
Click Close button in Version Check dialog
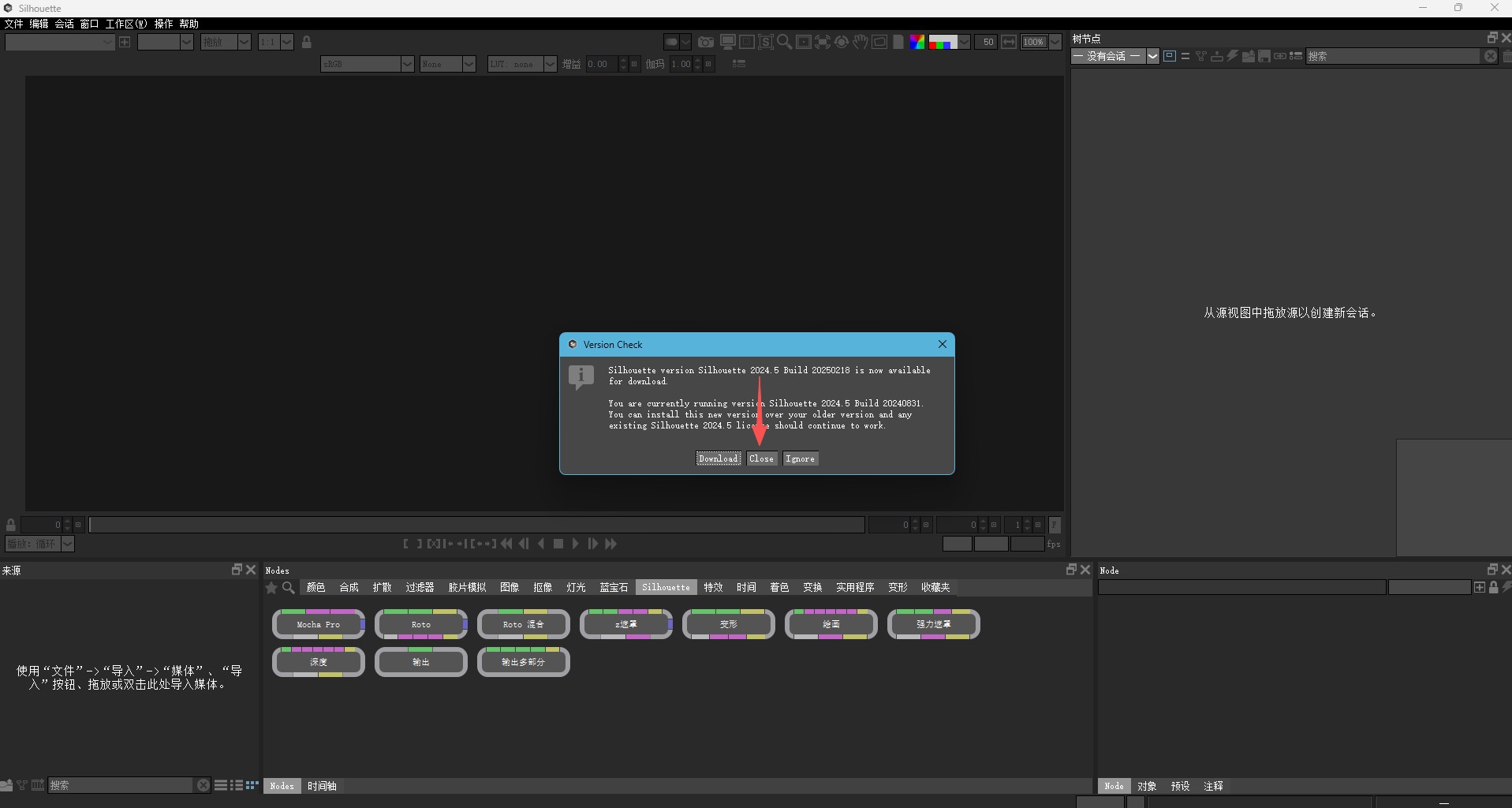tap(761, 459)
